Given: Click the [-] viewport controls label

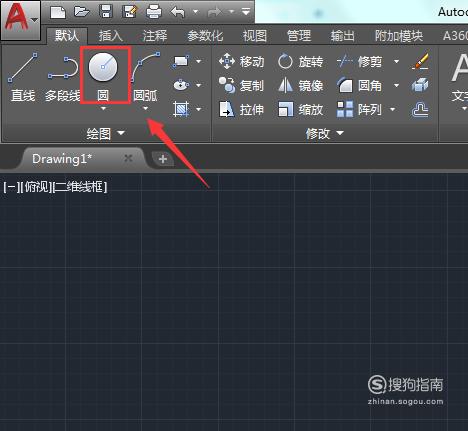Looking at the screenshot, I should pos(11,187).
